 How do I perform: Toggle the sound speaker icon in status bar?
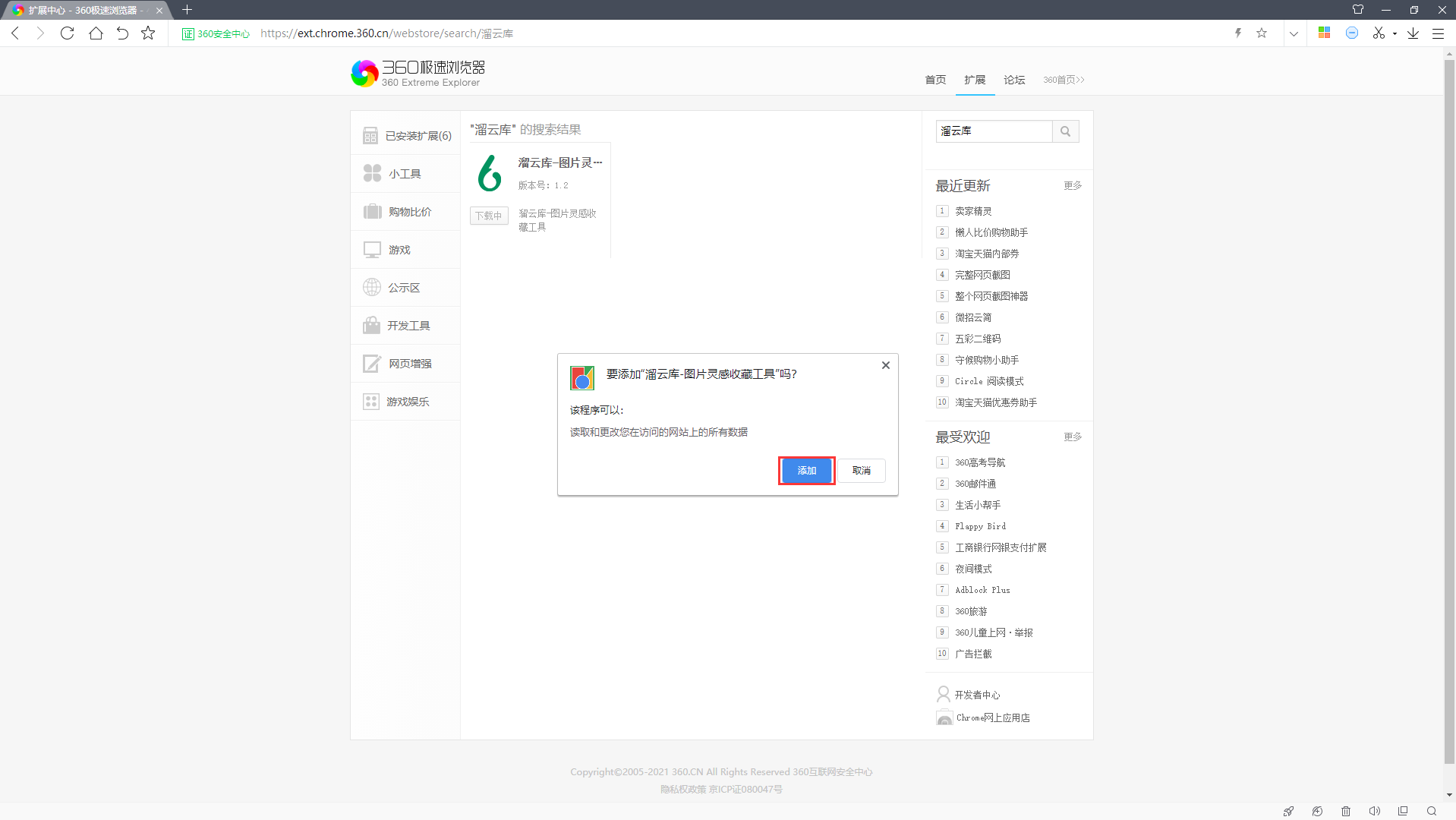click(1374, 811)
